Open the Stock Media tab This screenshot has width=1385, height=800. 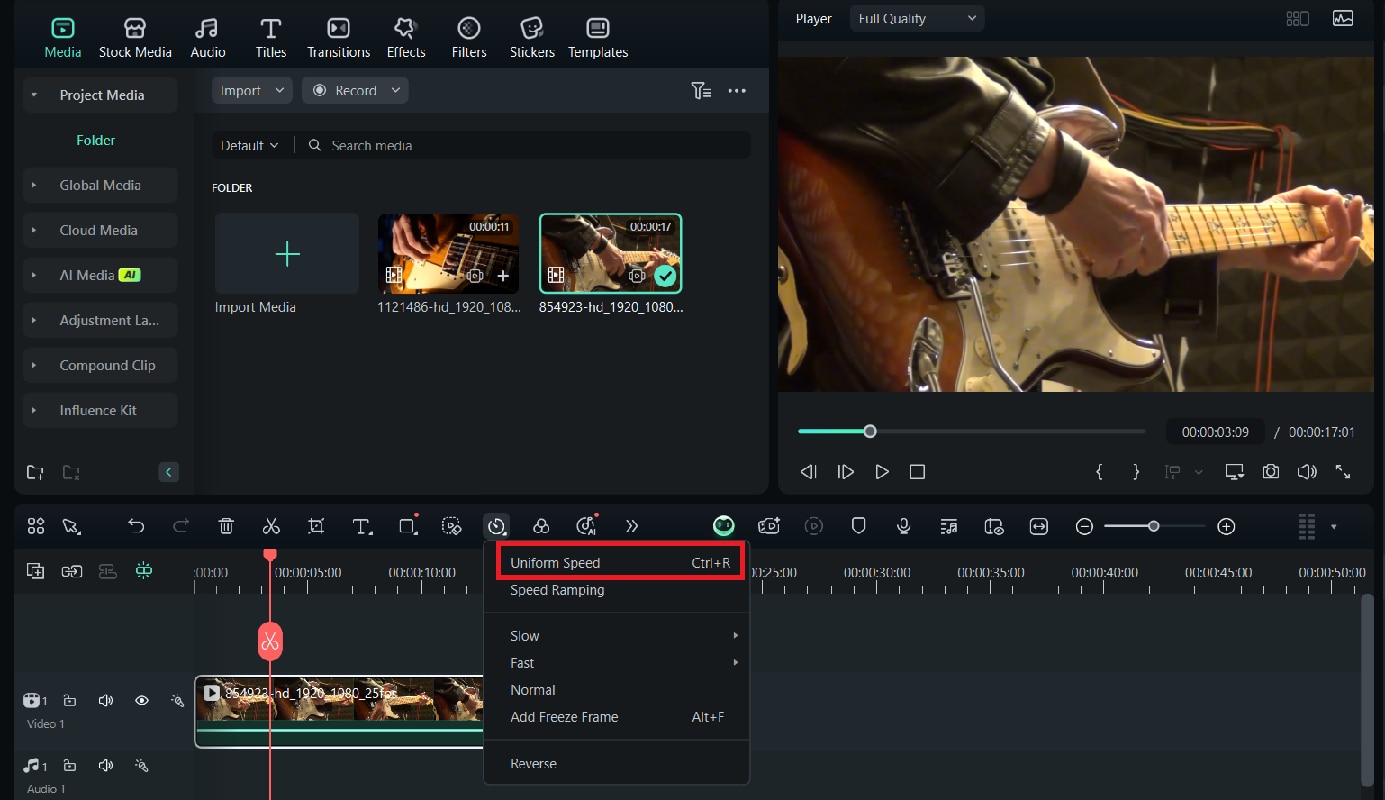[135, 38]
